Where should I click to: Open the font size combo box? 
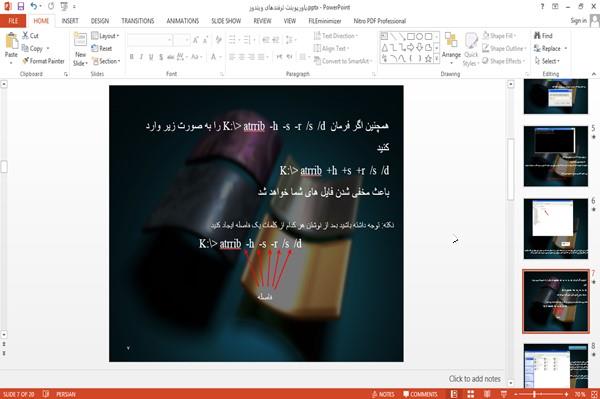182,40
